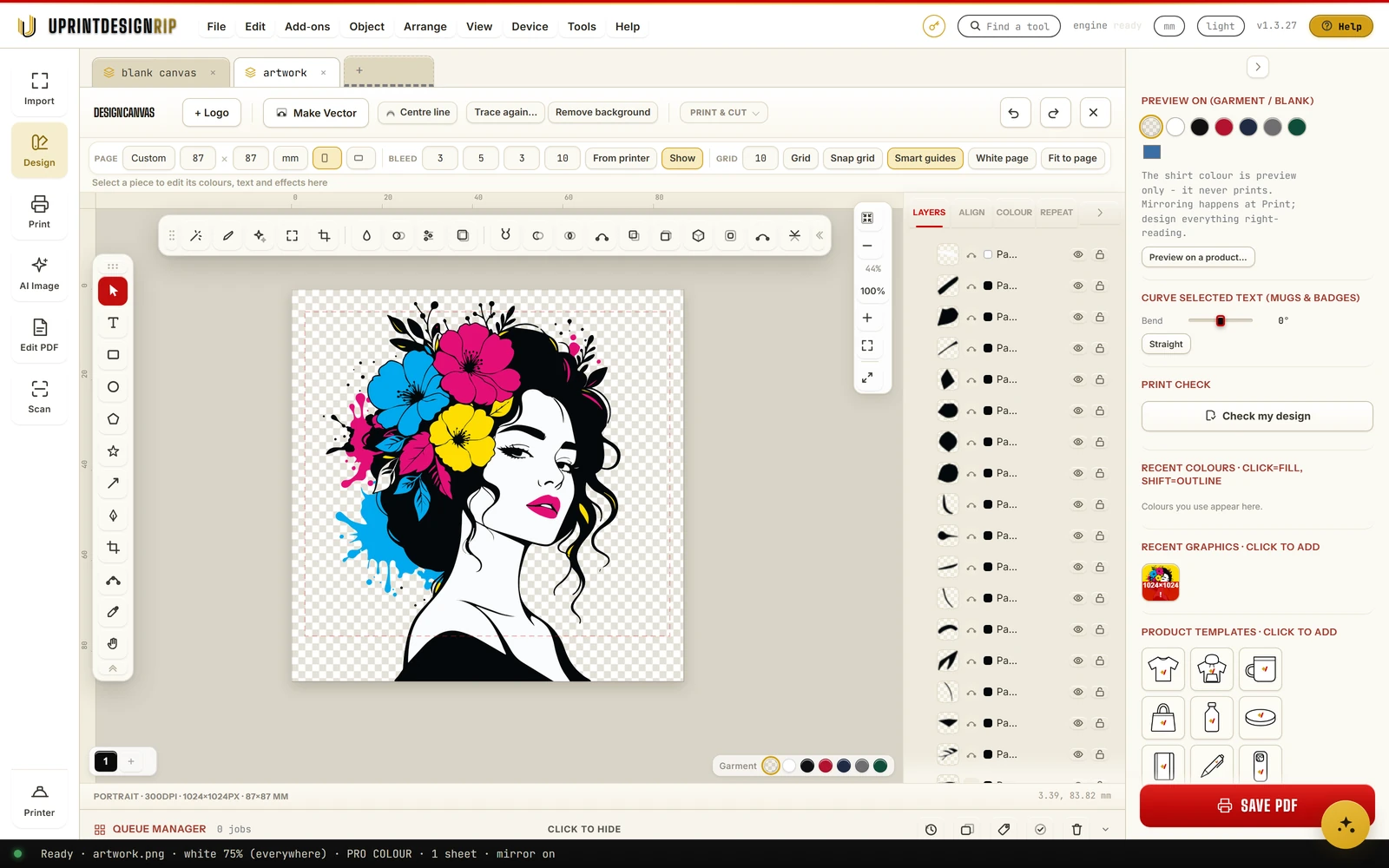The height and width of the screenshot is (868, 1389).
Task: Click the zoom out minus icon
Action: (x=867, y=246)
